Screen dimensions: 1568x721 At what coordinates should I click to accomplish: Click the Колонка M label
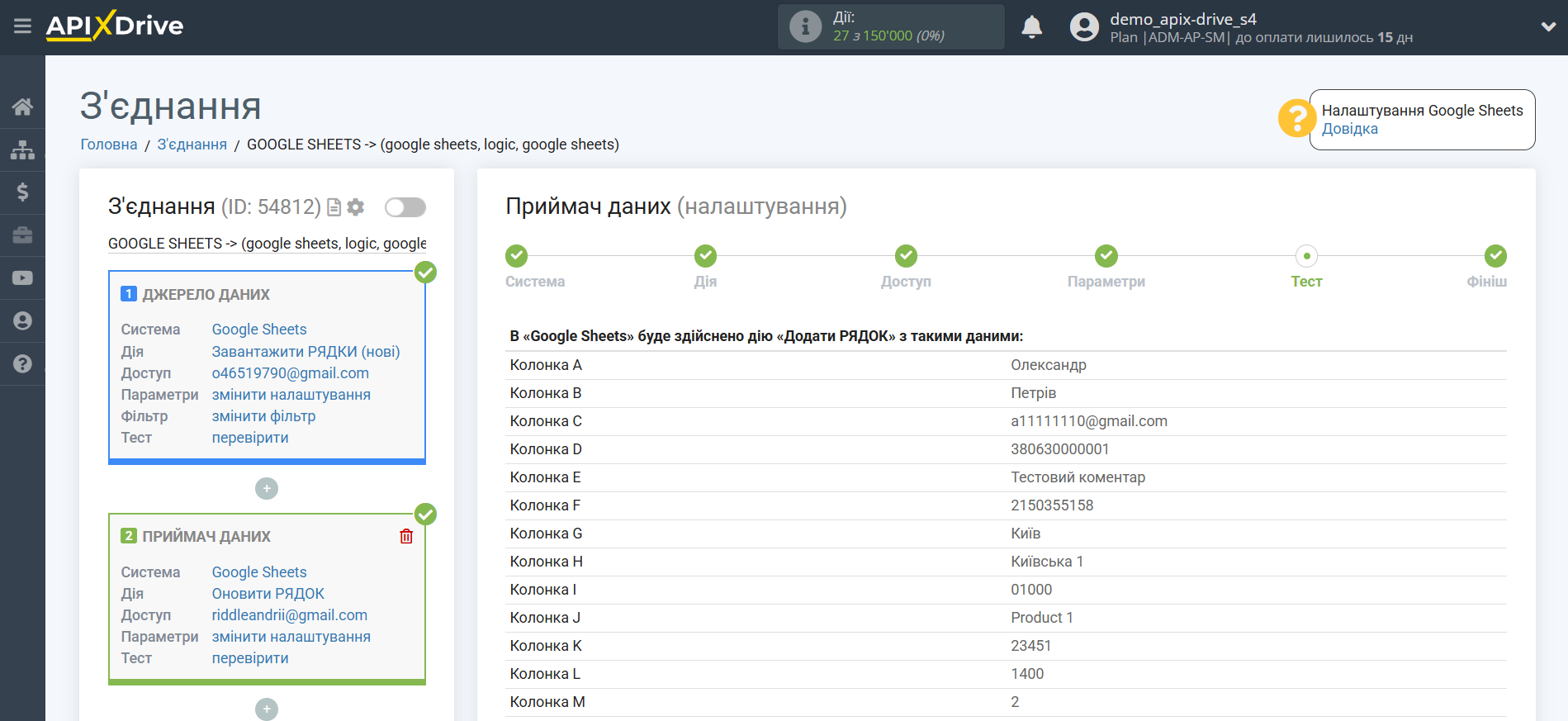coord(547,702)
